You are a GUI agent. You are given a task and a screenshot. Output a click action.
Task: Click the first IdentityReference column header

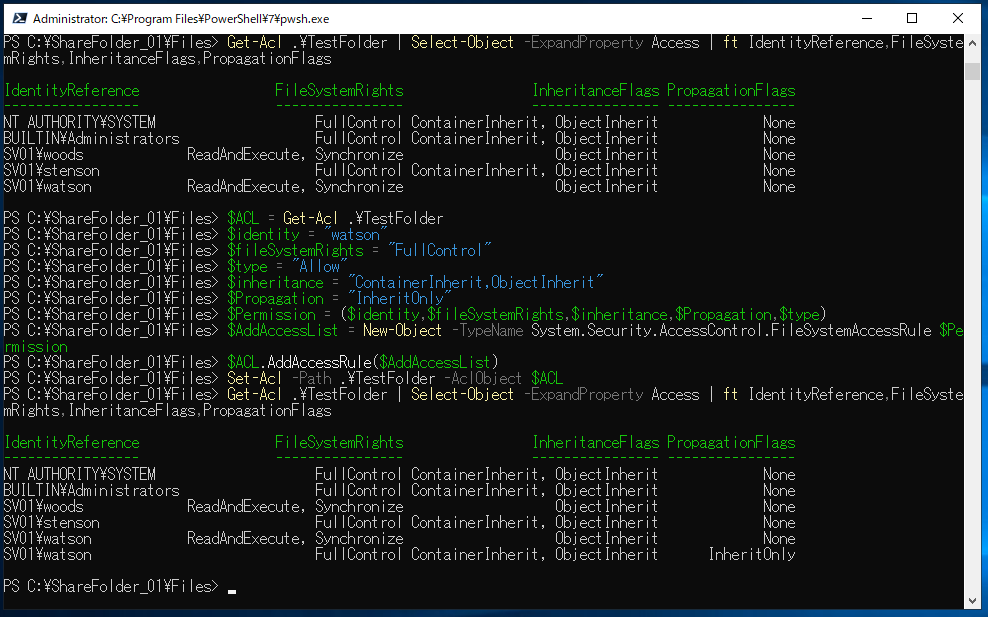(72, 91)
